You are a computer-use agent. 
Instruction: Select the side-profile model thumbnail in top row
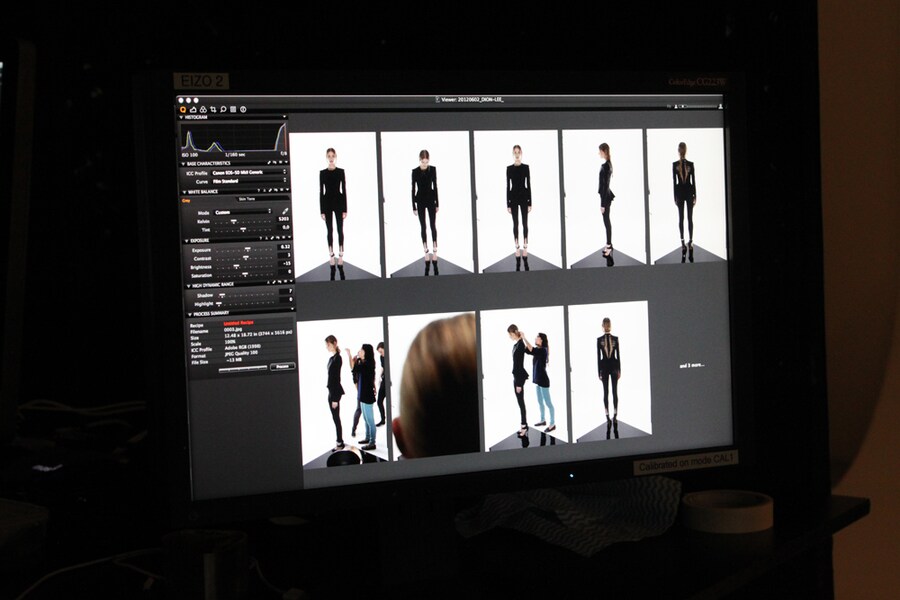pyautogui.click(x=604, y=199)
